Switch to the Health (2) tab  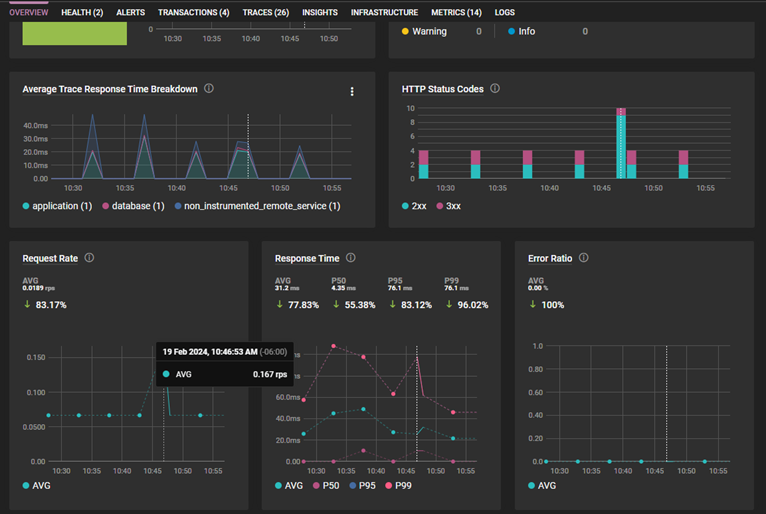82,12
